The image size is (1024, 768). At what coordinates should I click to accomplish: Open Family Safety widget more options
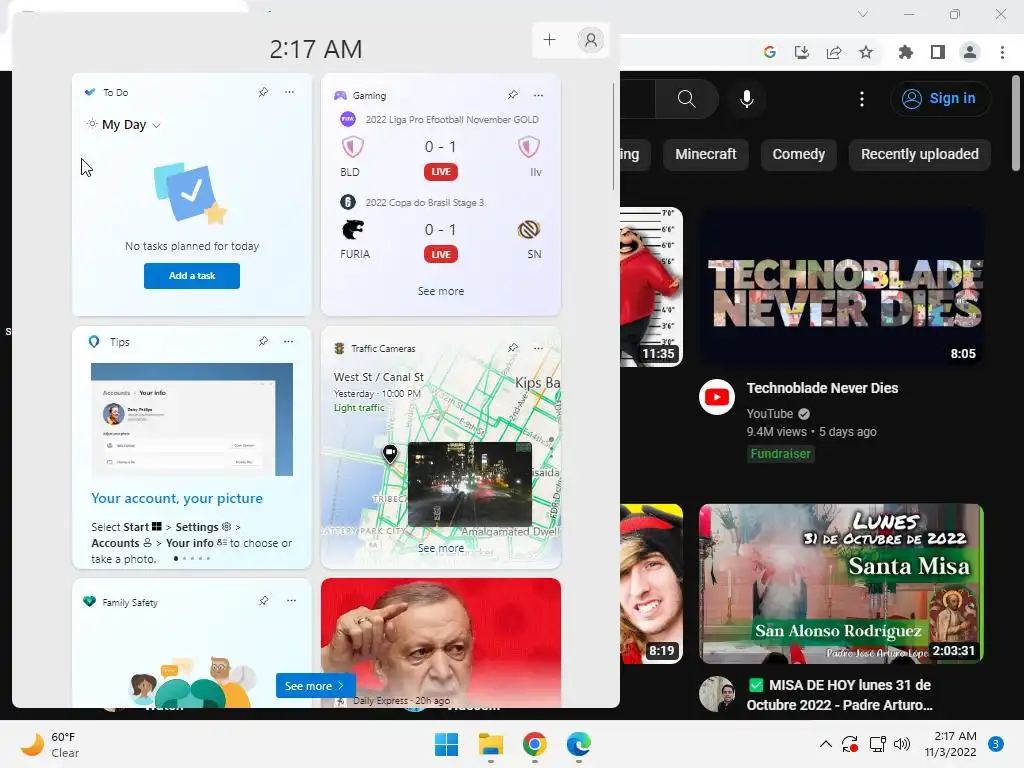click(x=291, y=601)
